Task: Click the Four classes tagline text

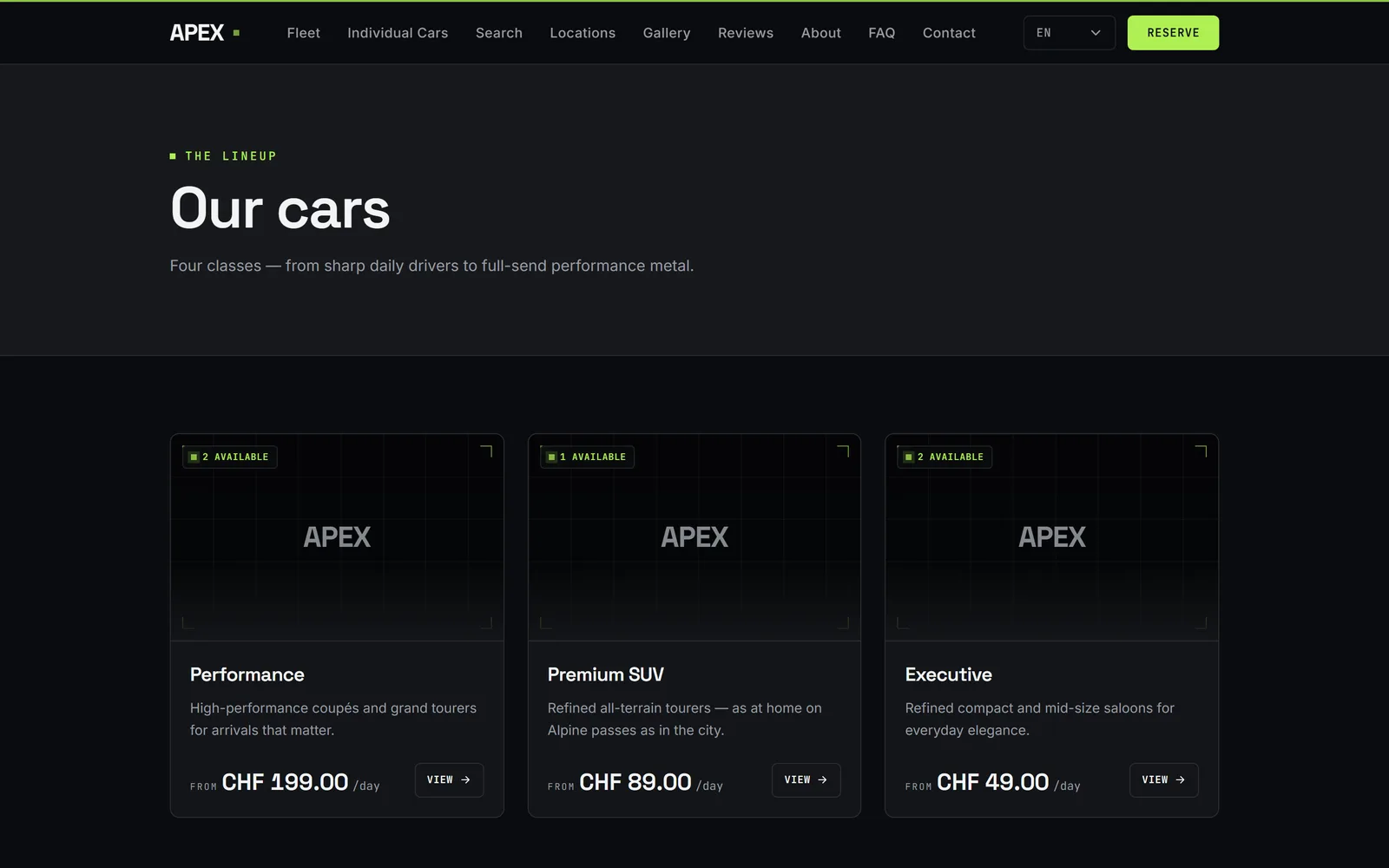Action: (431, 266)
